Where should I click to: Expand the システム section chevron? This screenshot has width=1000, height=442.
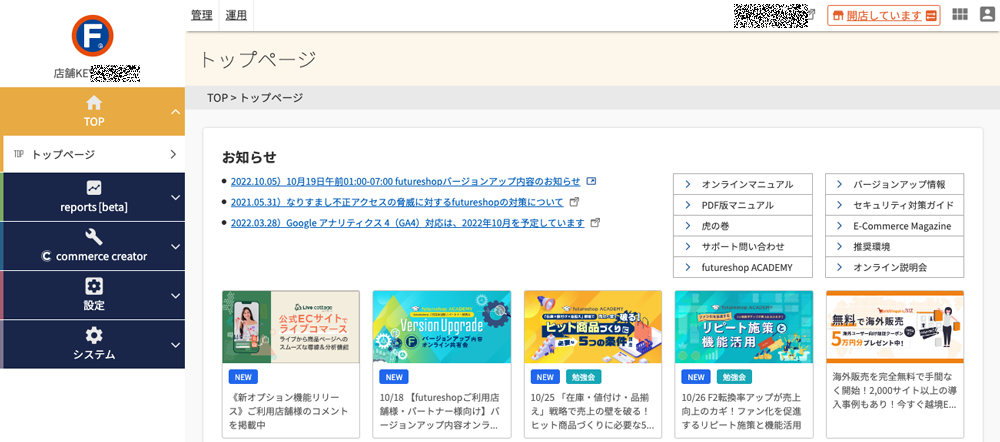(176, 345)
